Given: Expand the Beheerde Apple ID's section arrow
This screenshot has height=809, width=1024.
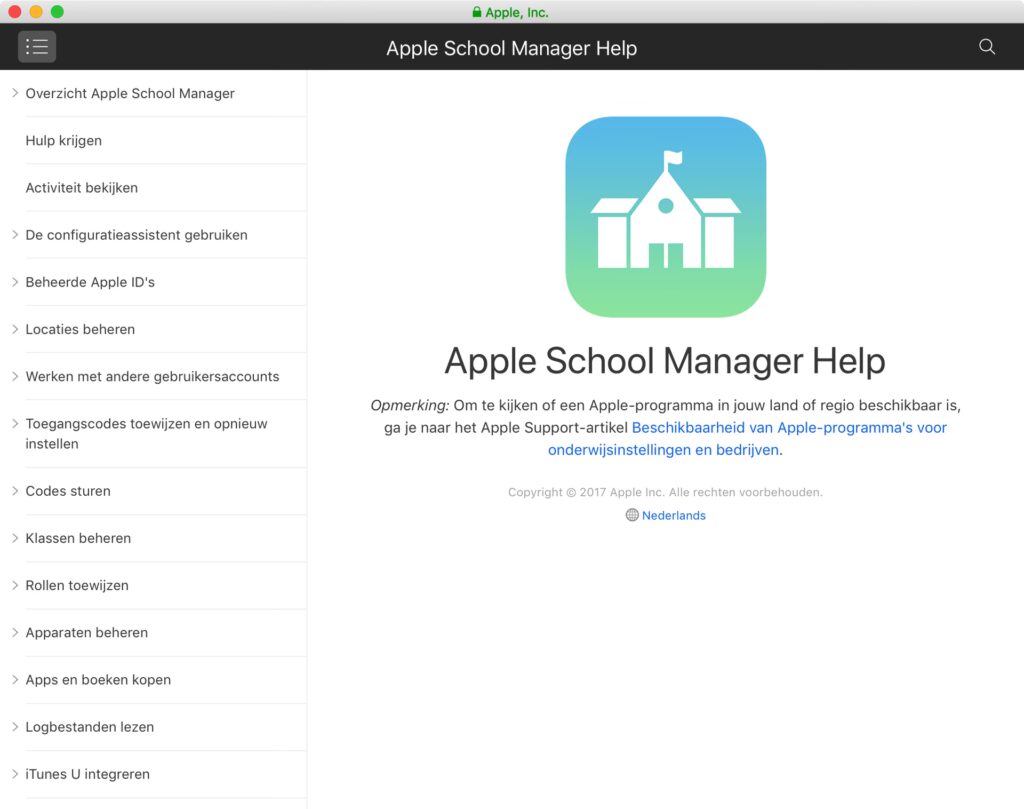Looking at the screenshot, I should (x=15, y=282).
